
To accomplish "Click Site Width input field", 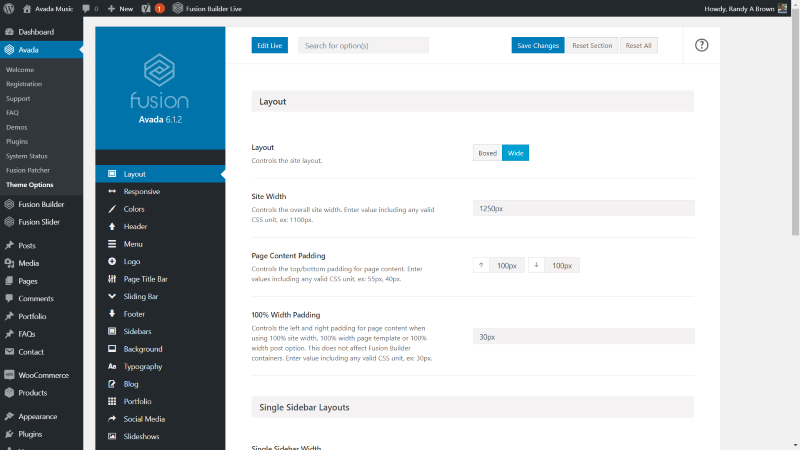I will coord(583,208).
